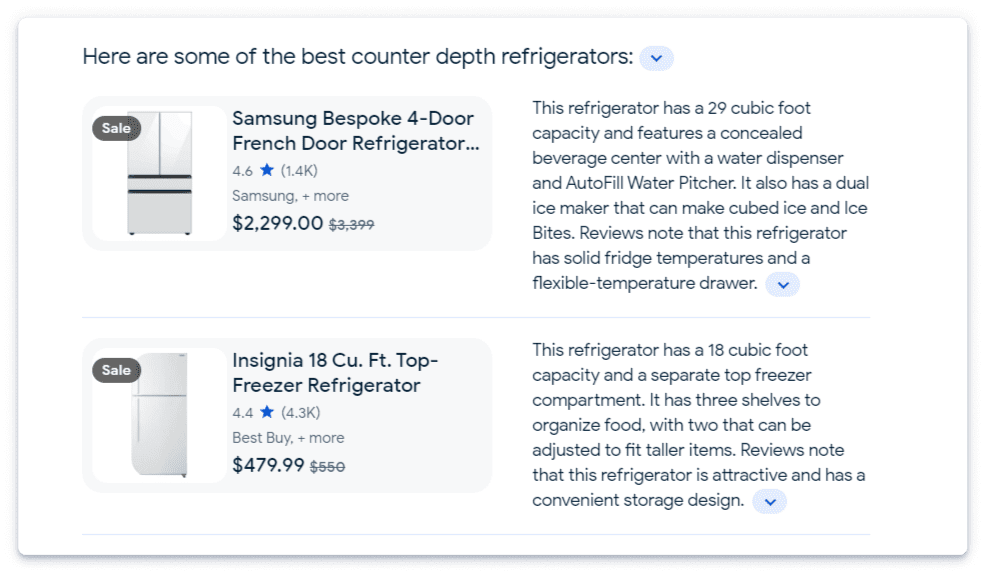Click the Sale badge on the Samsung refrigerator
This screenshot has height=574, width=986.
tap(116, 128)
